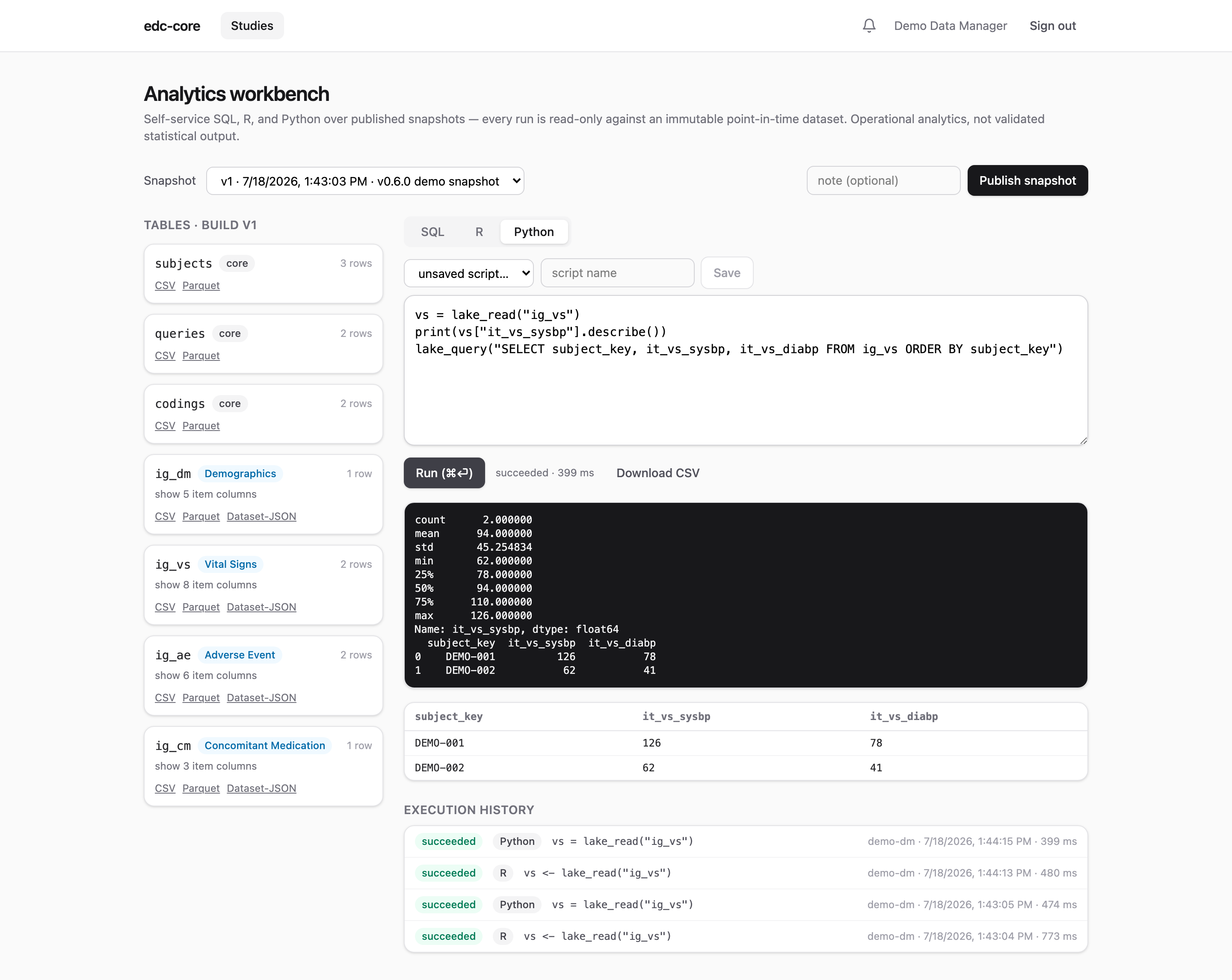Viewport: 1232px width, 980px height.
Task: Download ig_ae as CSV
Action: (x=165, y=698)
